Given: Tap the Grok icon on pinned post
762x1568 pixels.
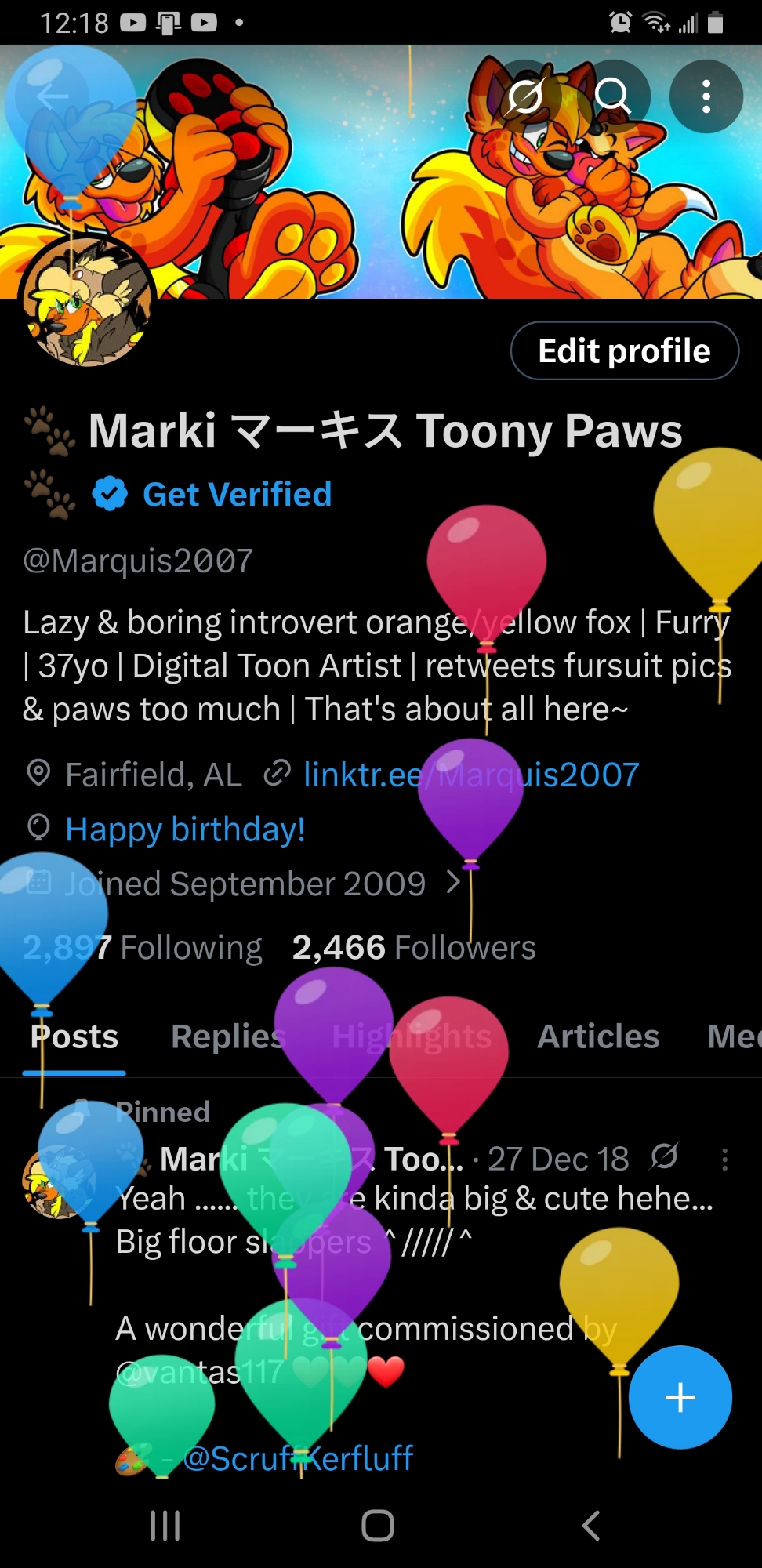Looking at the screenshot, I should pos(664,1157).
